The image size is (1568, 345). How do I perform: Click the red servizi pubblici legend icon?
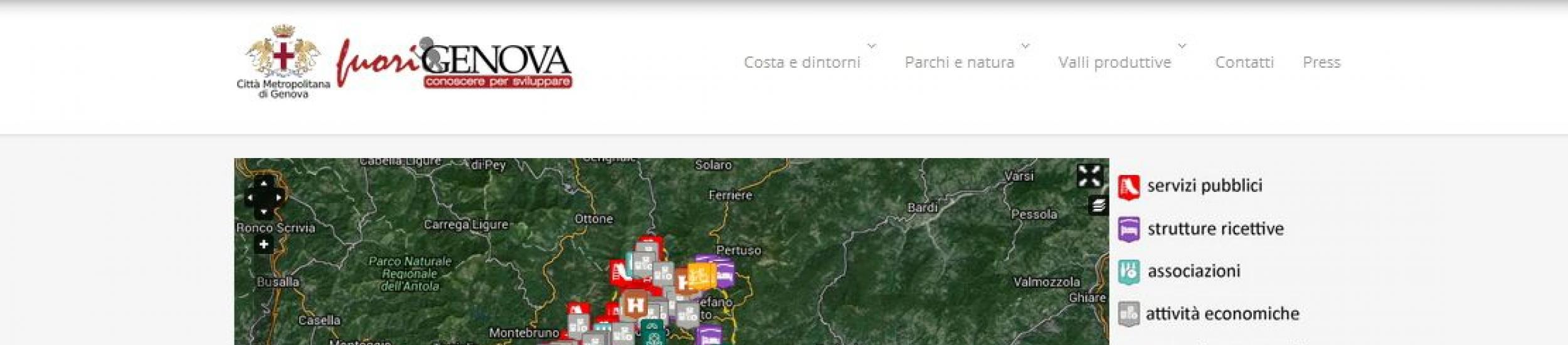click(1128, 188)
